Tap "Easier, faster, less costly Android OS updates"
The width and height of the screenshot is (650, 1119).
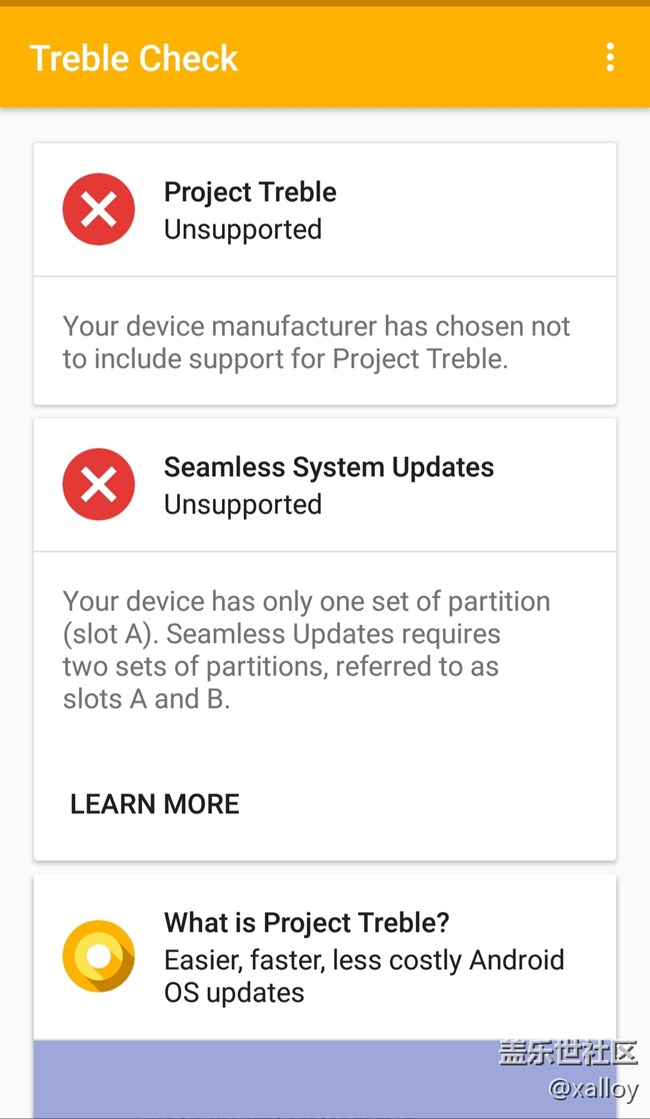364,976
